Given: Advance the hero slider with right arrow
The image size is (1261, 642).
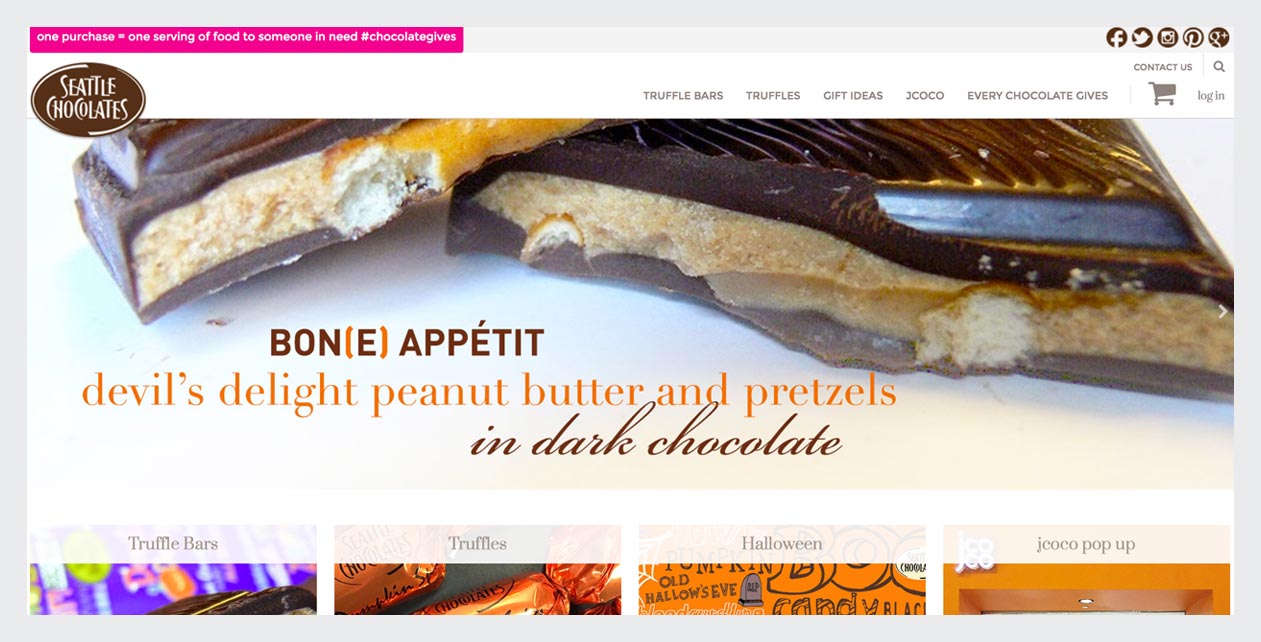Looking at the screenshot, I should [1222, 311].
